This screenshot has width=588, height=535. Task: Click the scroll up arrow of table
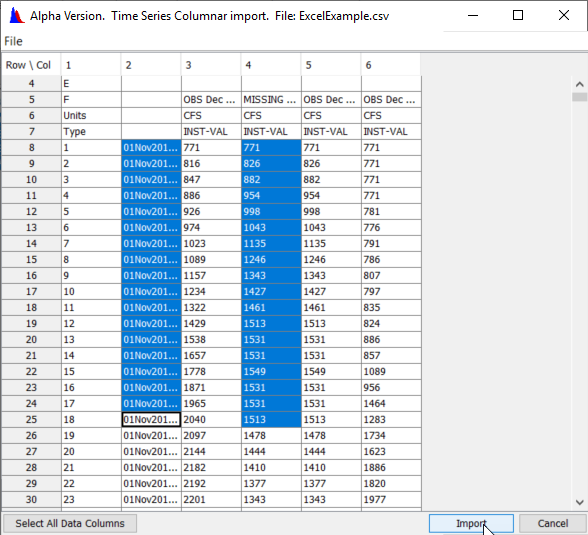pyautogui.click(x=579, y=84)
